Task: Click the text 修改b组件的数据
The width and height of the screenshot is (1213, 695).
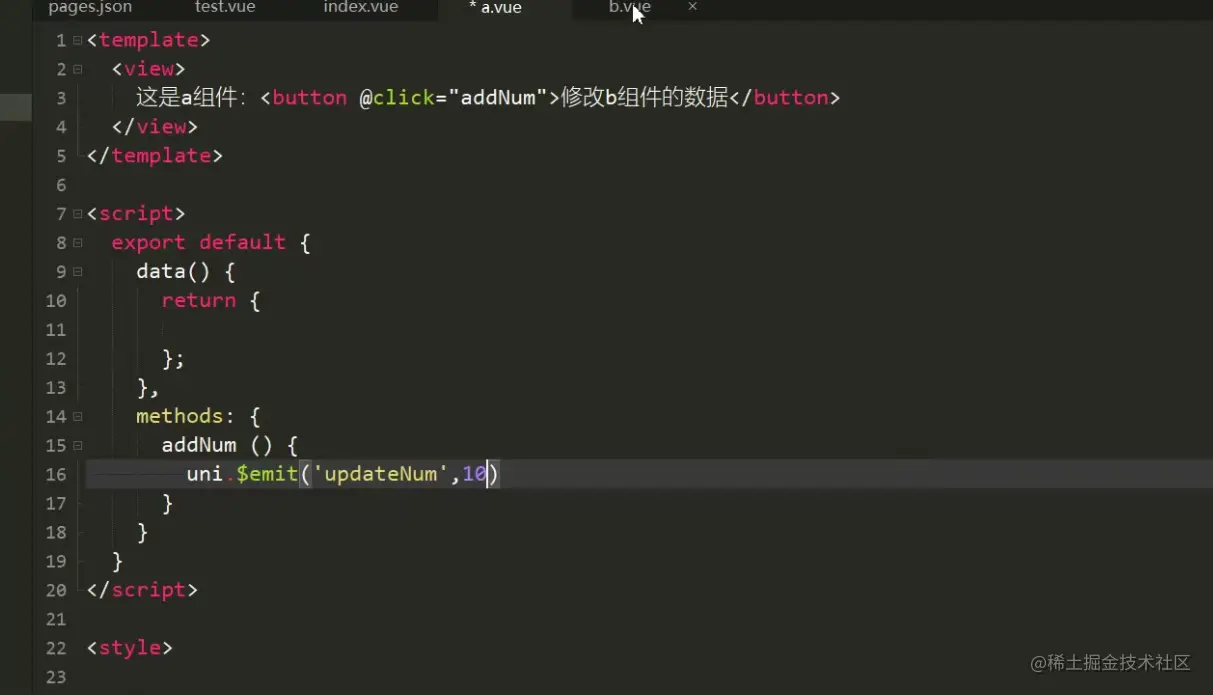Action: coord(645,98)
